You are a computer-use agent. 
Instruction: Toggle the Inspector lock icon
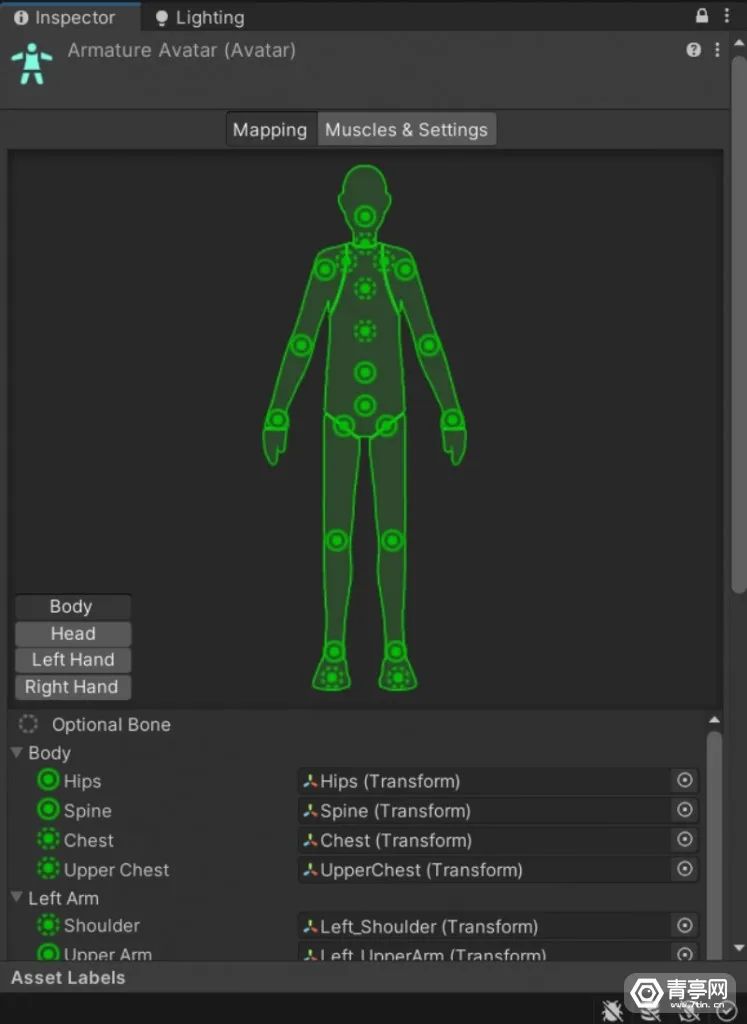click(x=702, y=16)
